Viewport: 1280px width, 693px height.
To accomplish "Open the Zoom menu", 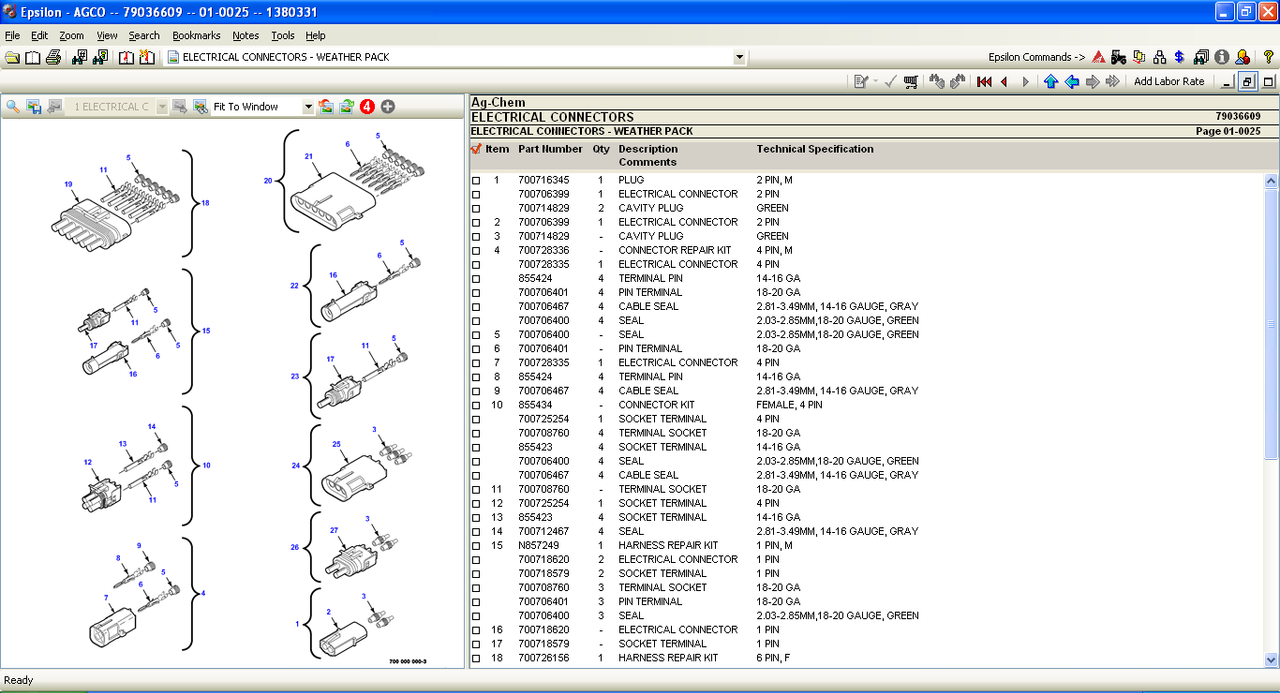I will [71, 35].
